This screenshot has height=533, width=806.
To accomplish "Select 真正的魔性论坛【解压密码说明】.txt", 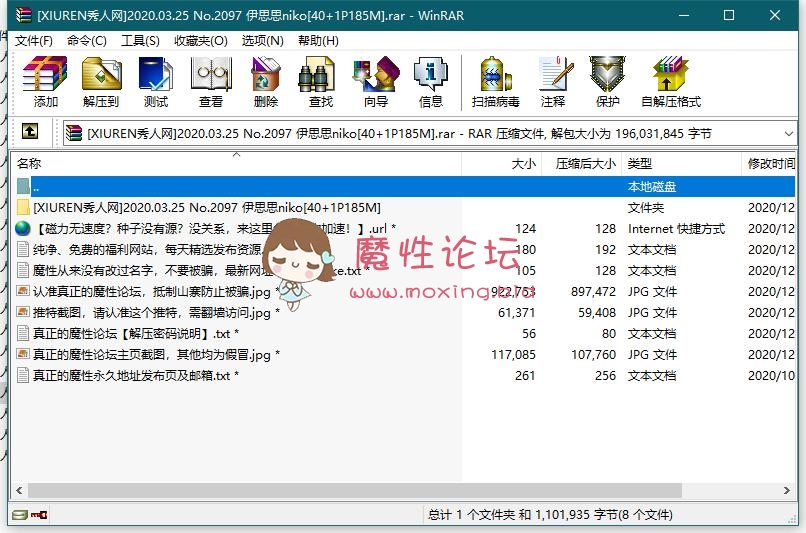I will tap(405, 334).
